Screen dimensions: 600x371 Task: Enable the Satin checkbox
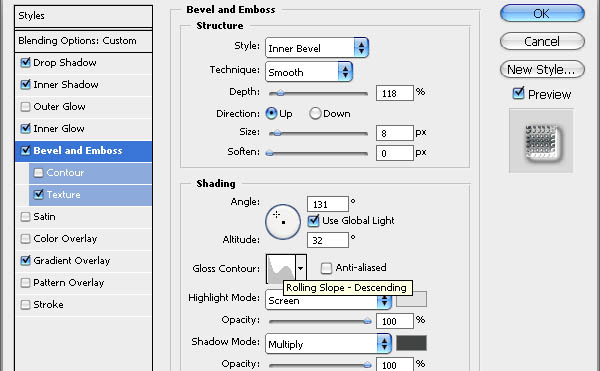[x=25, y=216]
